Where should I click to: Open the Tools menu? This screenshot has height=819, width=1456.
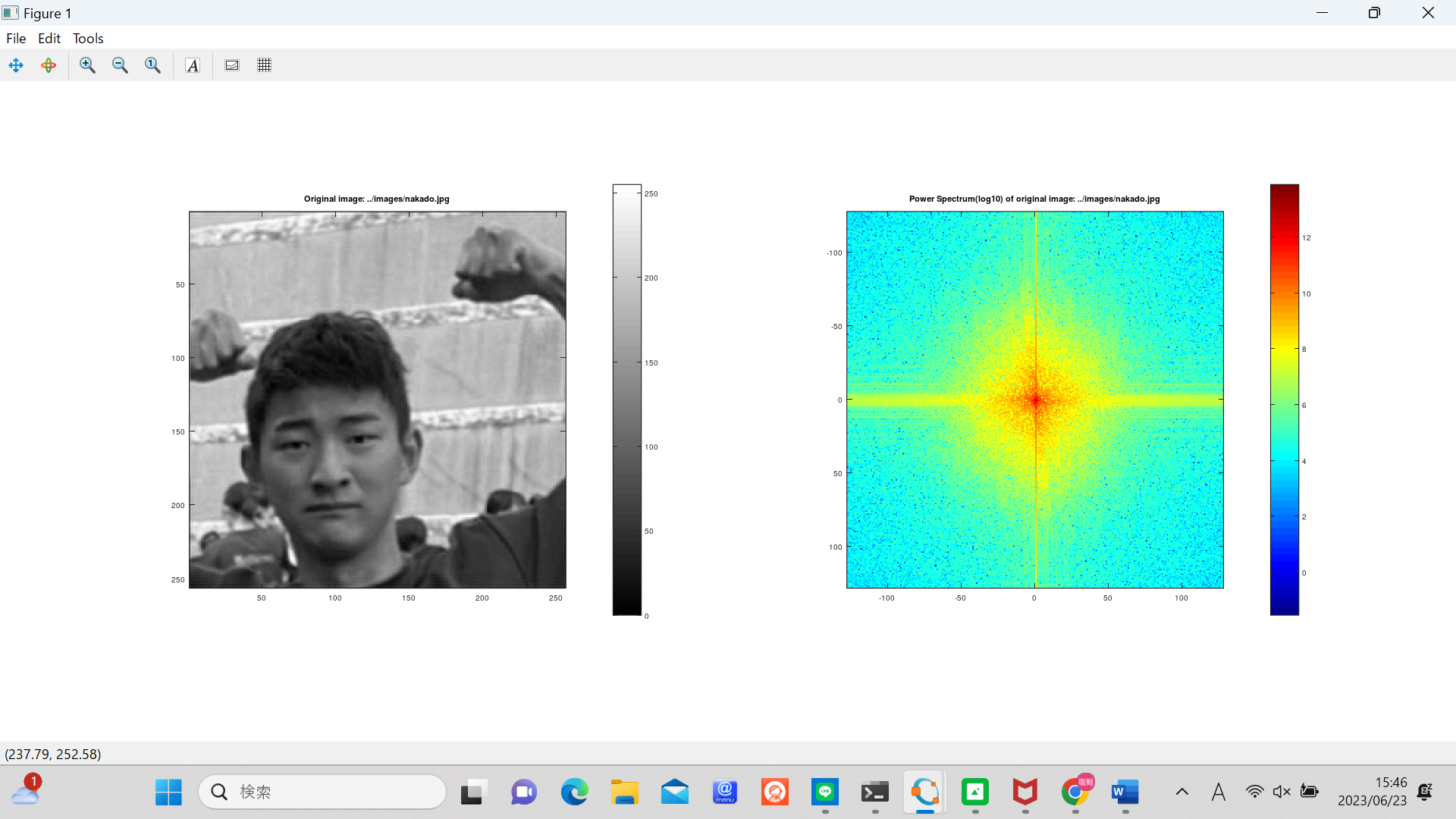pos(88,38)
